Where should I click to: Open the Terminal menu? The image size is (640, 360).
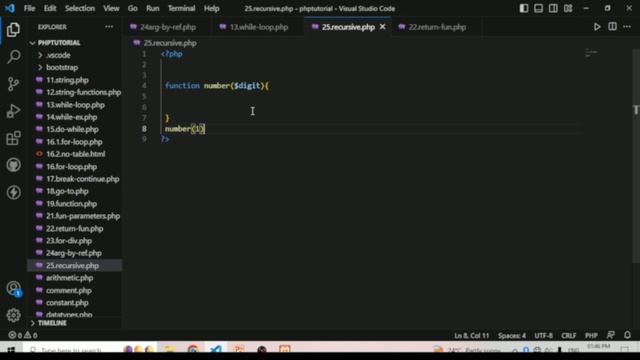(x=182, y=9)
